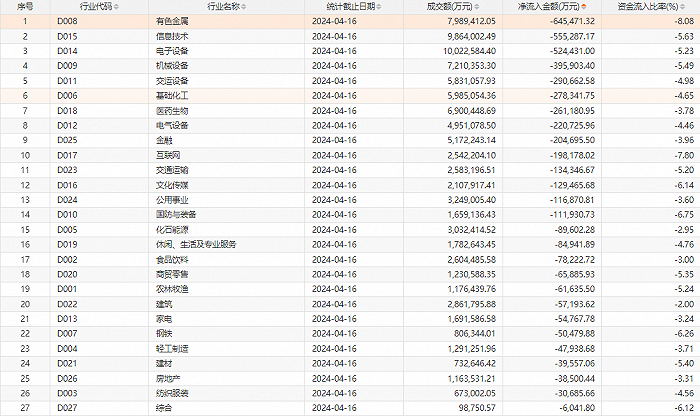Select the 综合 industry name
Image resolution: width=700 pixels, height=416 pixels.
tap(164, 408)
